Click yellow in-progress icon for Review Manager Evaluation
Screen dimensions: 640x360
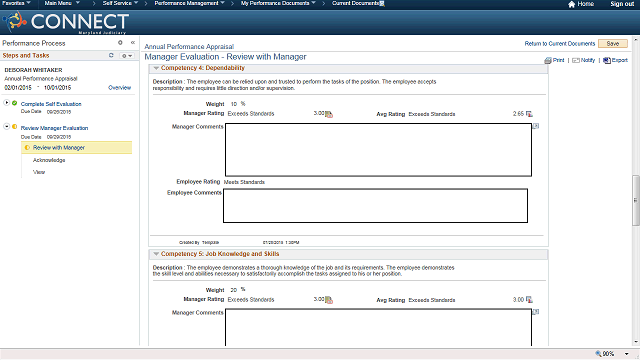point(15,127)
